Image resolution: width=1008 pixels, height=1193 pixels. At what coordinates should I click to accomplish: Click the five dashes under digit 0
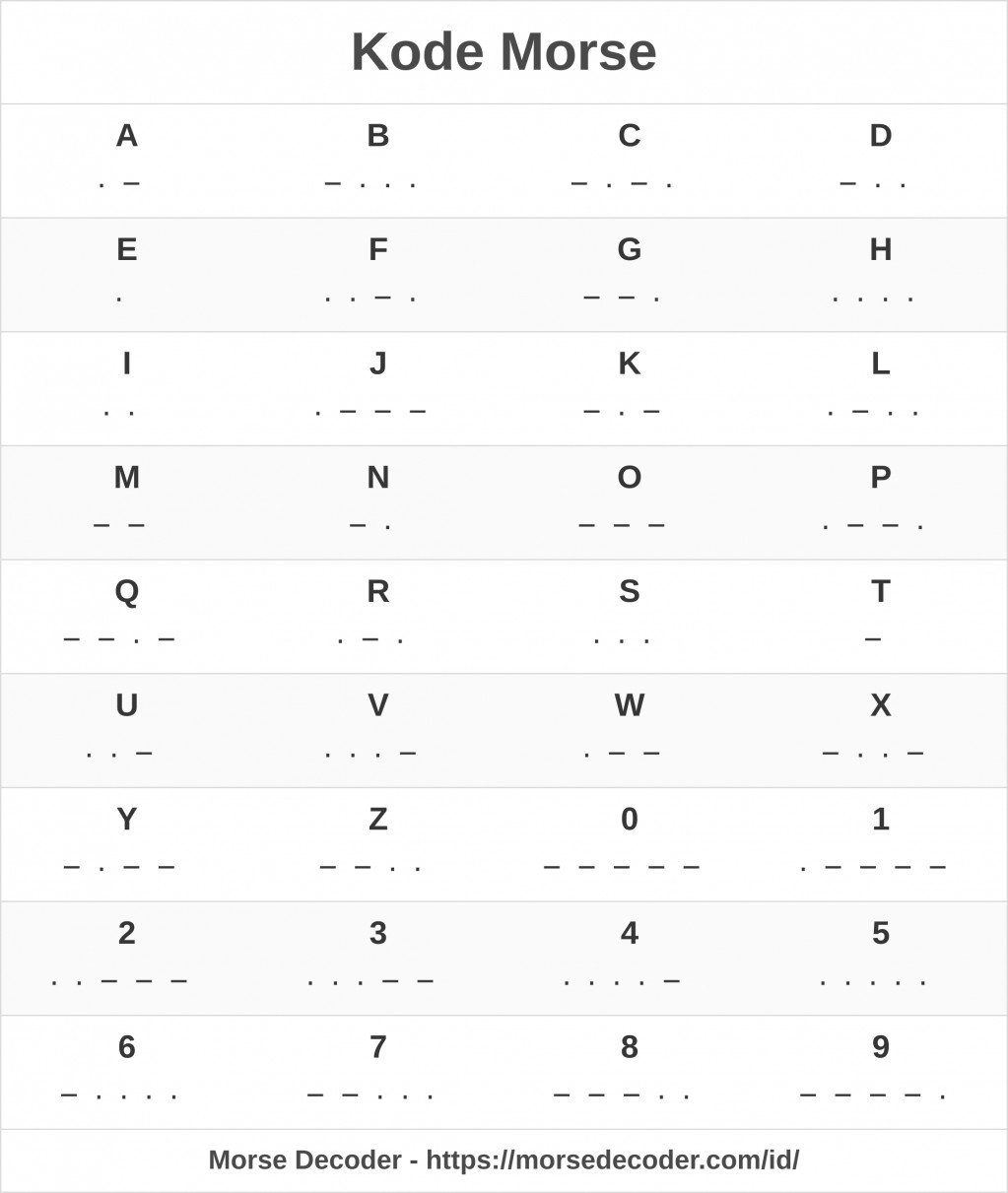(x=622, y=867)
